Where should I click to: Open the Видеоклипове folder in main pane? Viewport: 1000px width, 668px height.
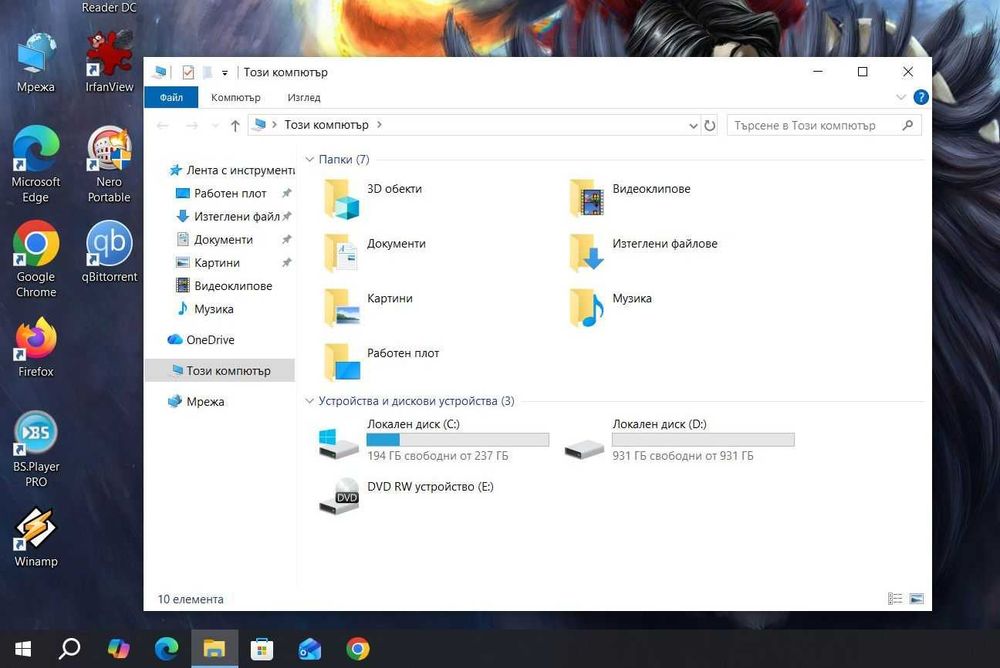(630, 198)
